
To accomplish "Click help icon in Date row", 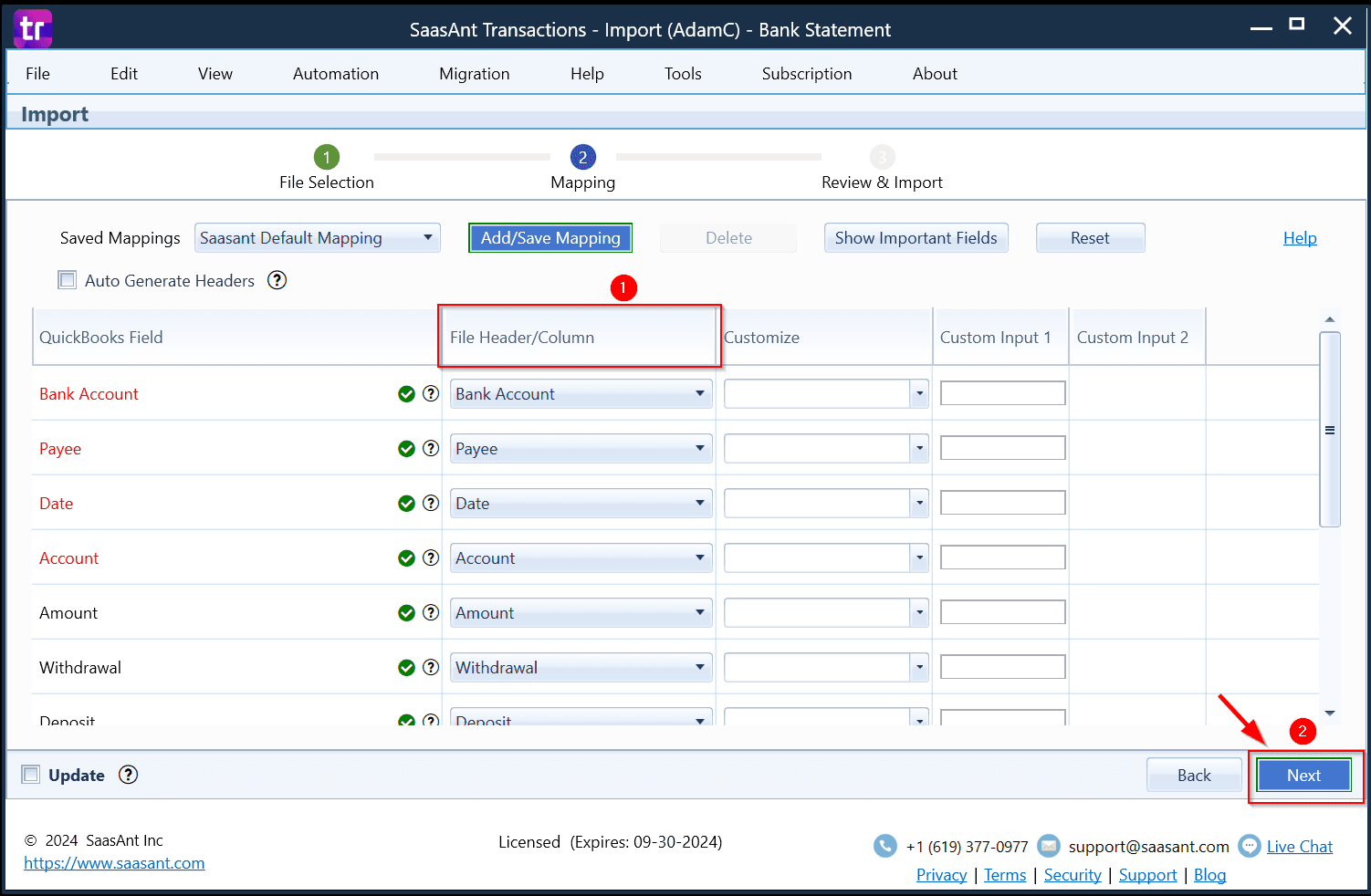I will point(431,503).
